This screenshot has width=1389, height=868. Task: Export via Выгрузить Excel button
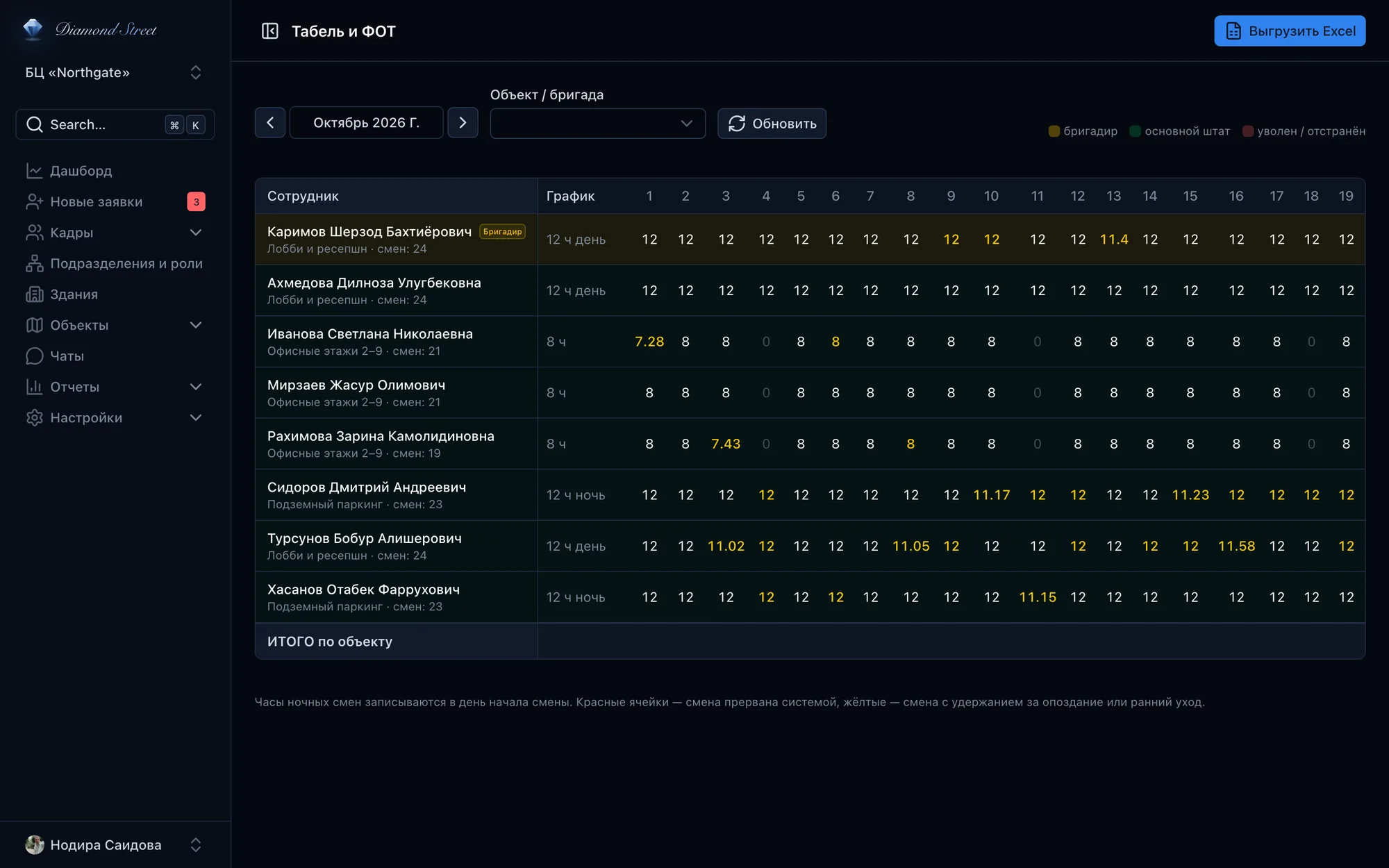pyautogui.click(x=1290, y=31)
